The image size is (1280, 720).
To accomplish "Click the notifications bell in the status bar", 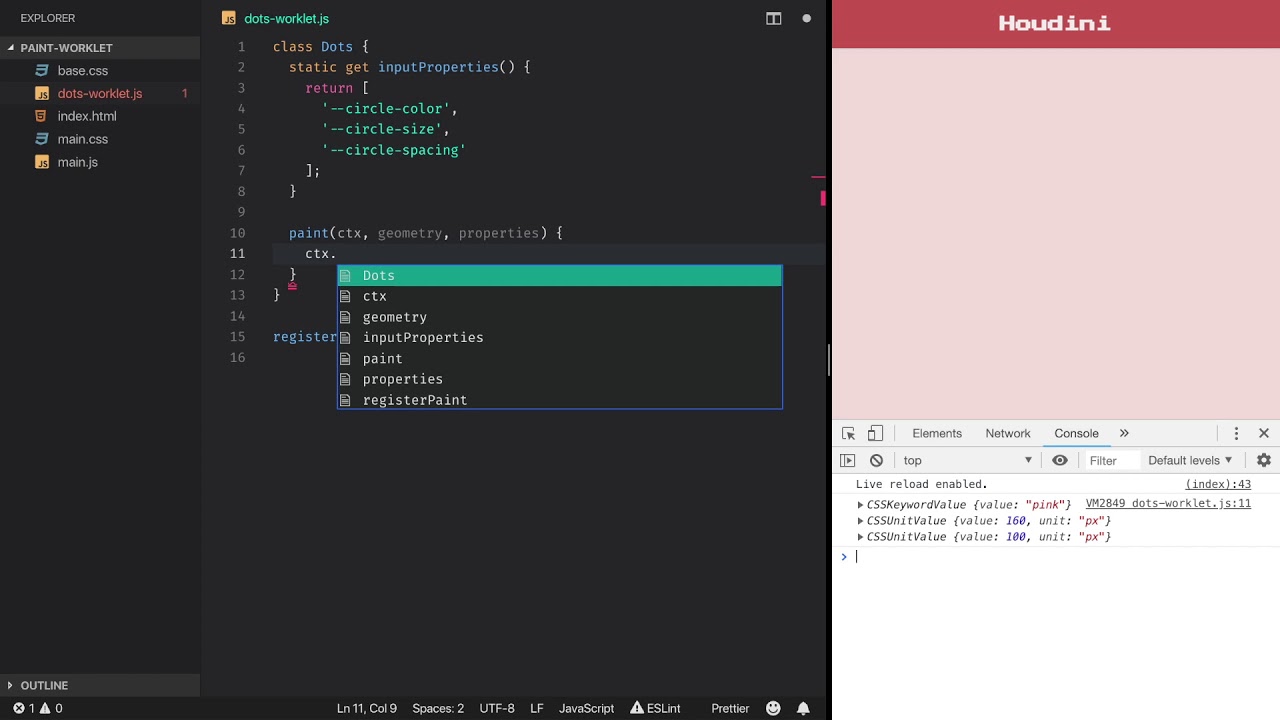I will coord(803,708).
